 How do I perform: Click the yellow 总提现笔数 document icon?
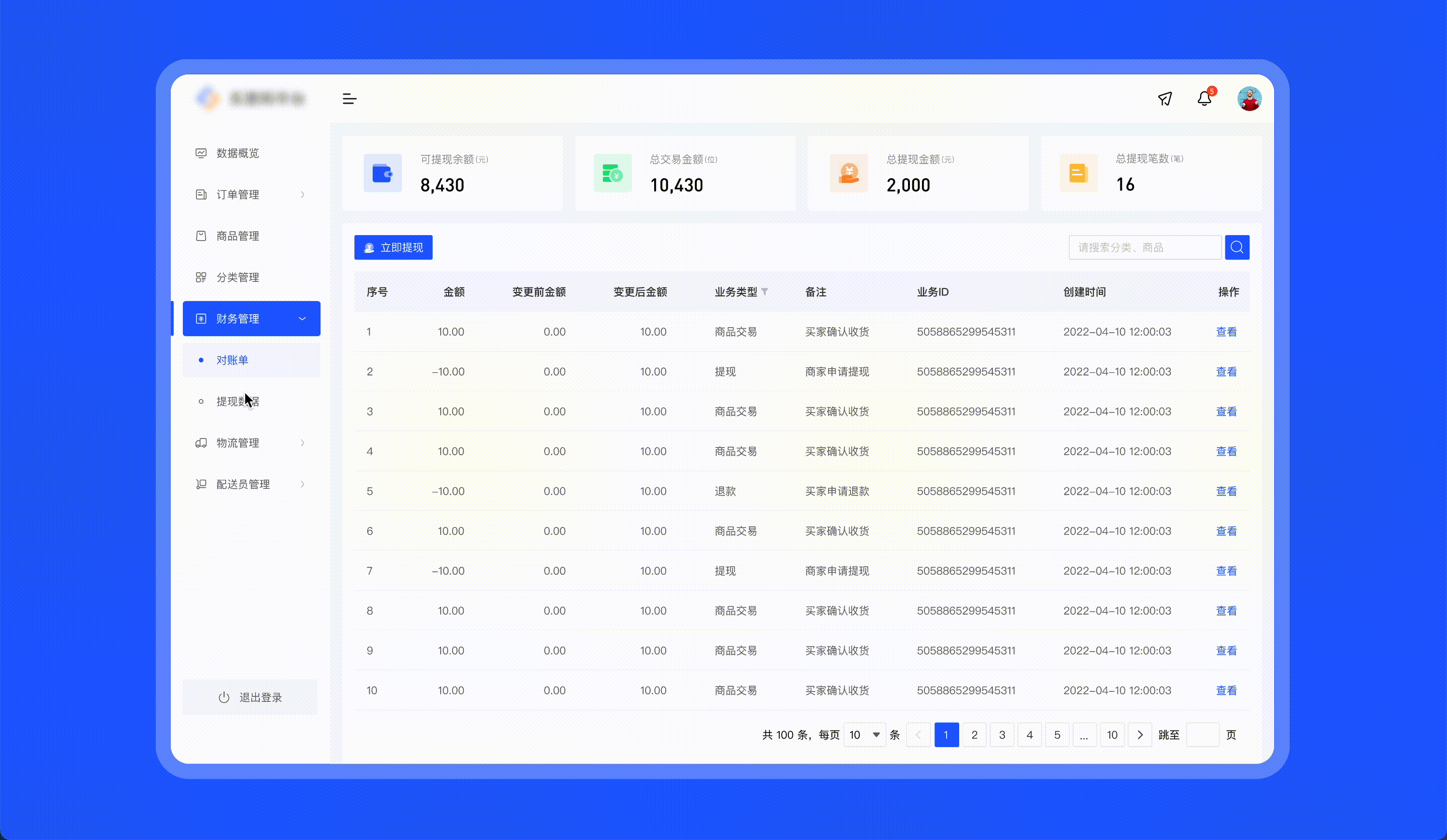[1078, 173]
